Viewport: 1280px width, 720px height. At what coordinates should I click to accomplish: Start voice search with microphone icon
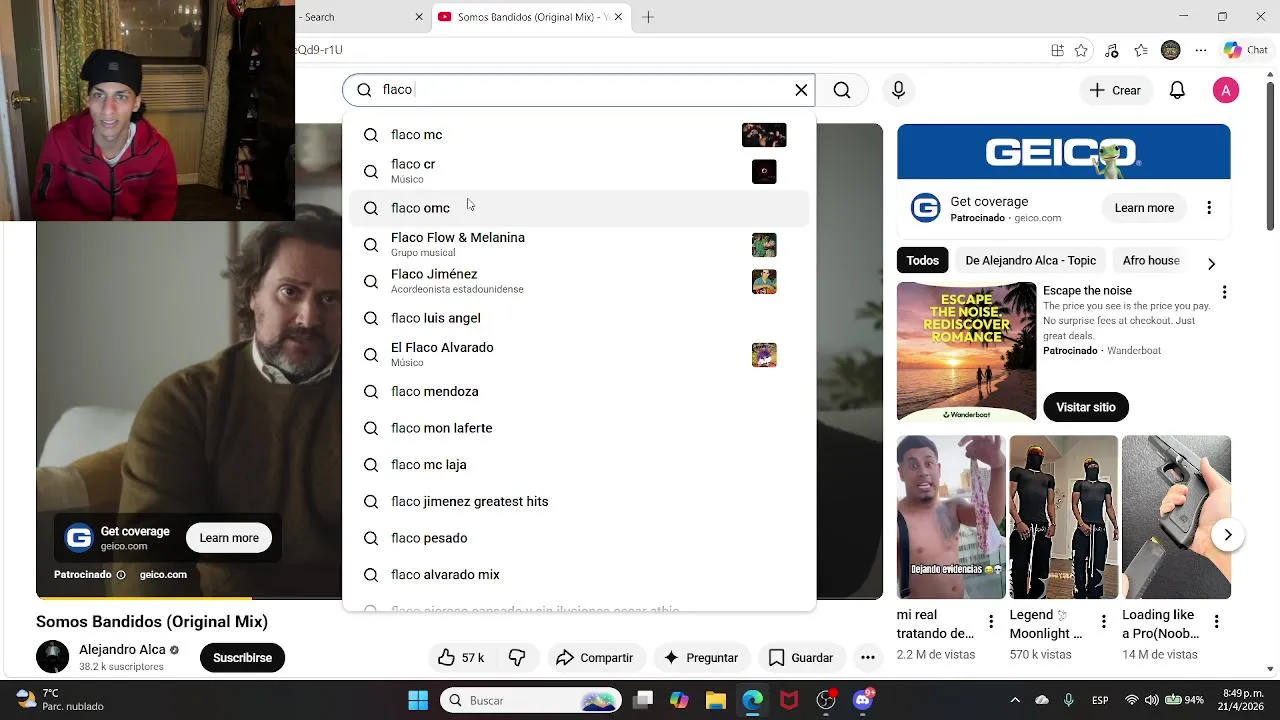click(x=898, y=90)
